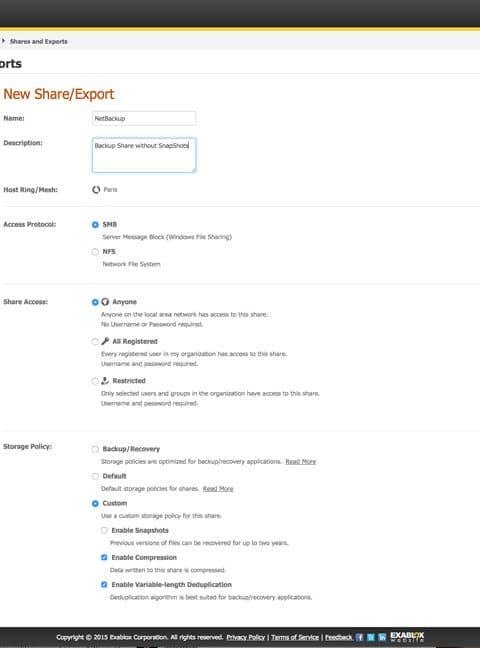
Task: Click the Name input field
Action: point(144,118)
